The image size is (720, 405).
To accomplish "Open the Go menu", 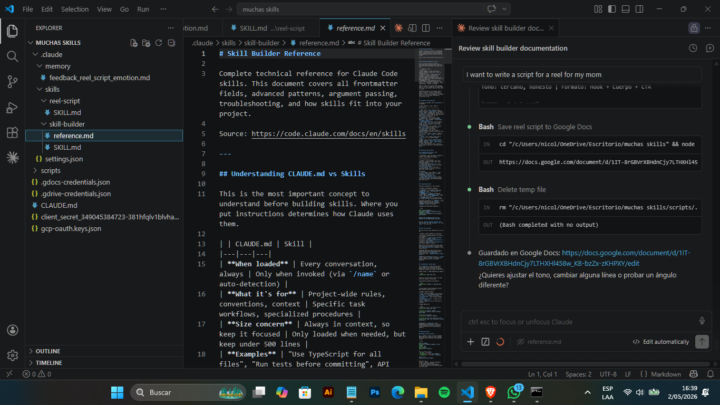I will tap(124, 9).
